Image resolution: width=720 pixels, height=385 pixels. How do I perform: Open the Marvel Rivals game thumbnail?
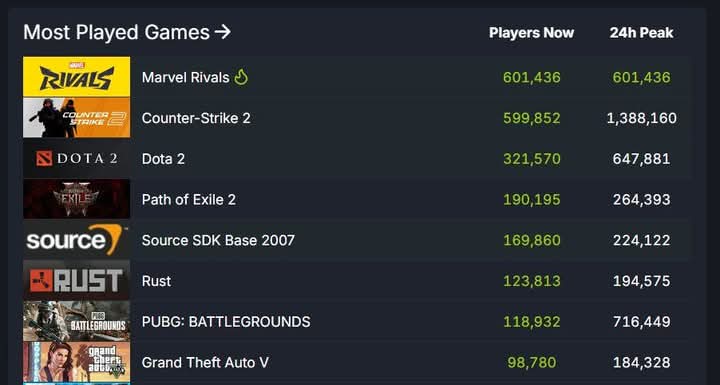pyautogui.click(x=77, y=77)
